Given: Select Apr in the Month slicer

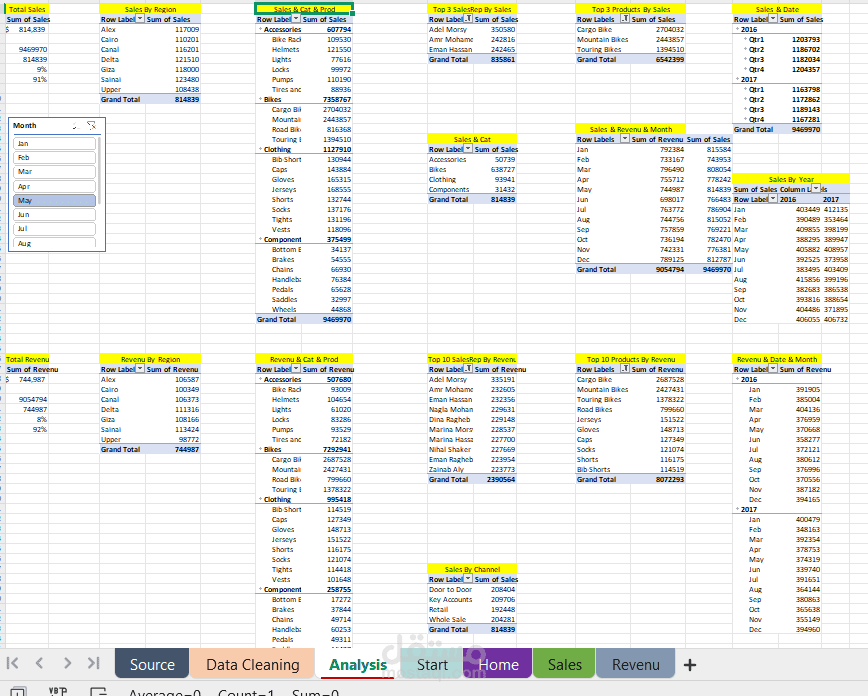Looking at the screenshot, I should 54,187.
